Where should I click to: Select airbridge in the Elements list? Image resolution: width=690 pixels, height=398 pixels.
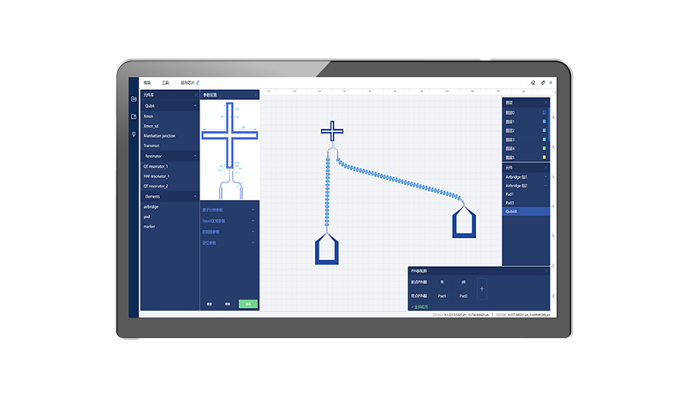coord(151,206)
